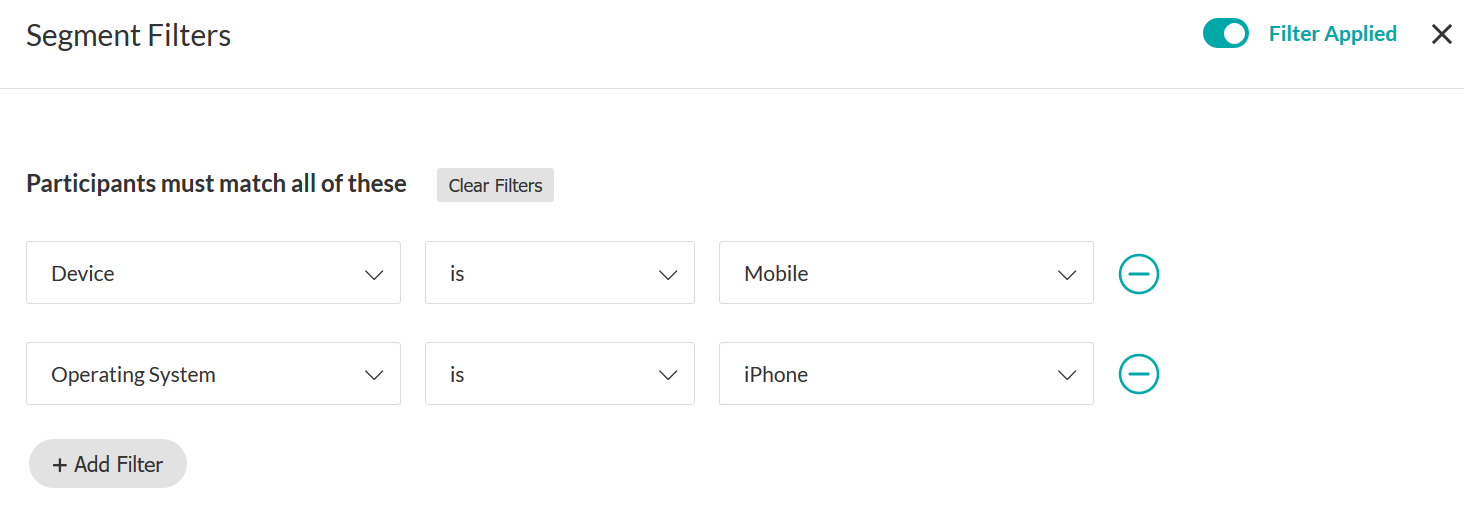Click the chevron arrow beside Operating System
Screen dimensions: 1464x511
pyautogui.click(x=374, y=375)
